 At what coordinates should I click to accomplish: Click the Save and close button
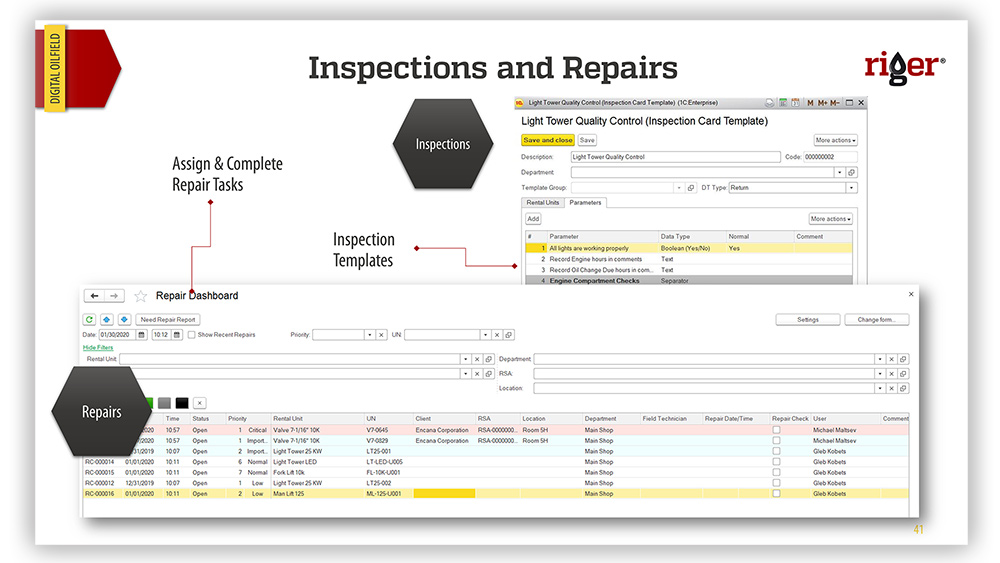click(547, 141)
